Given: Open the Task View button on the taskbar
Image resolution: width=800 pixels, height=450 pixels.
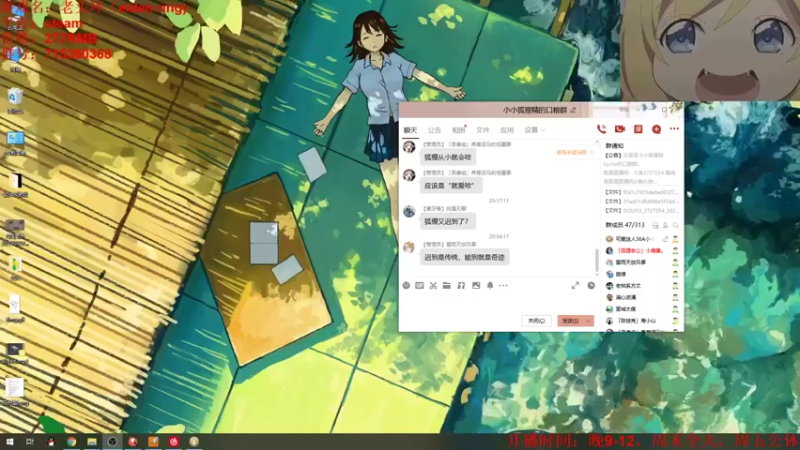Looking at the screenshot, I should 30,442.
